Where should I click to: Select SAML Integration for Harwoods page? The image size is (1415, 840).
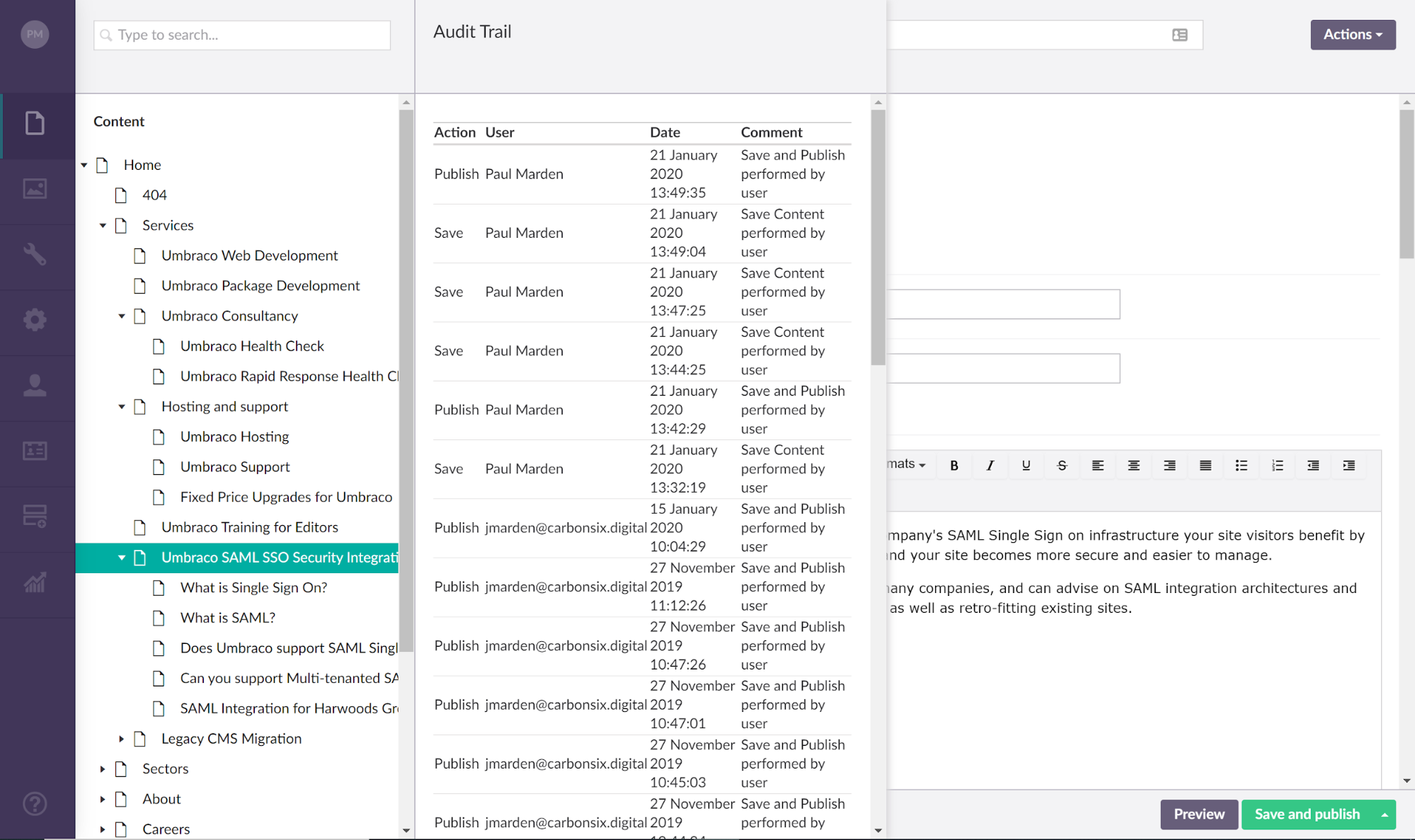click(x=289, y=708)
